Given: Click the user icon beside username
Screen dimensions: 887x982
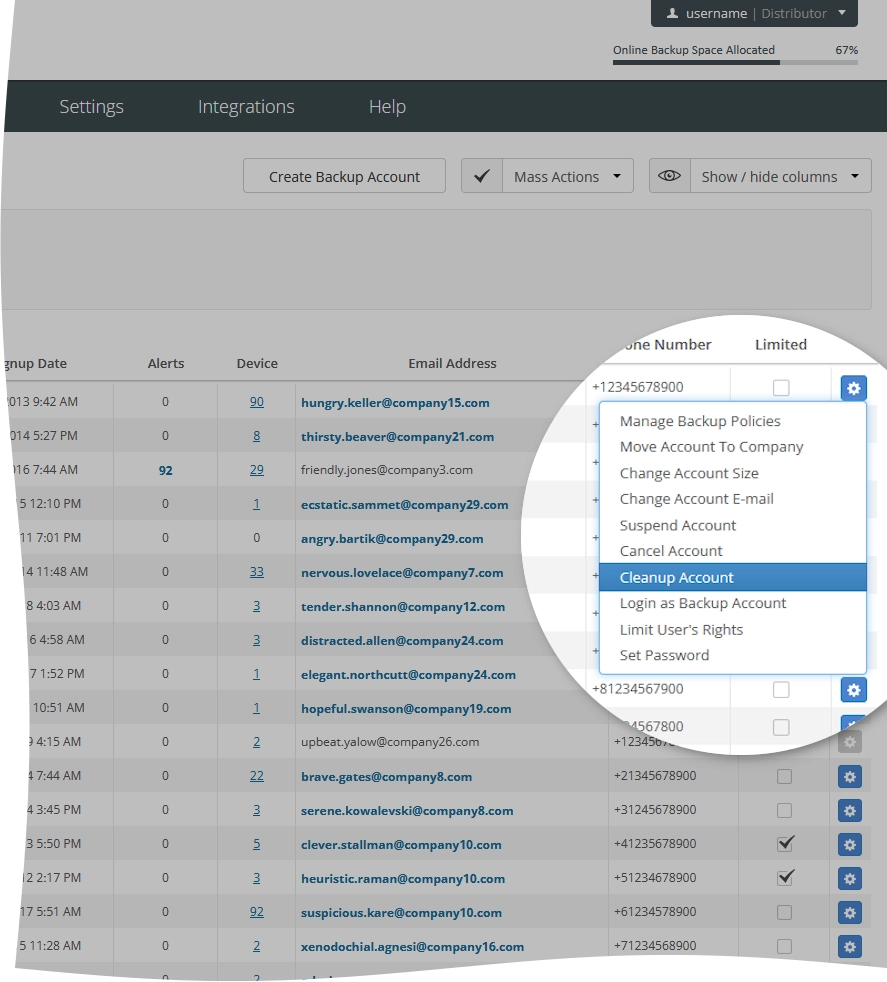Looking at the screenshot, I should (672, 13).
